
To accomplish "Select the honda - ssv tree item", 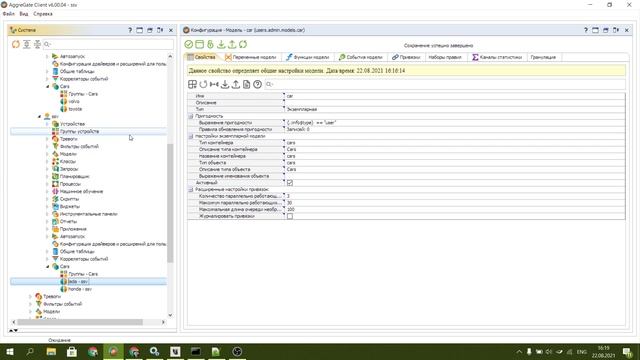I will [x=80, y=289].
